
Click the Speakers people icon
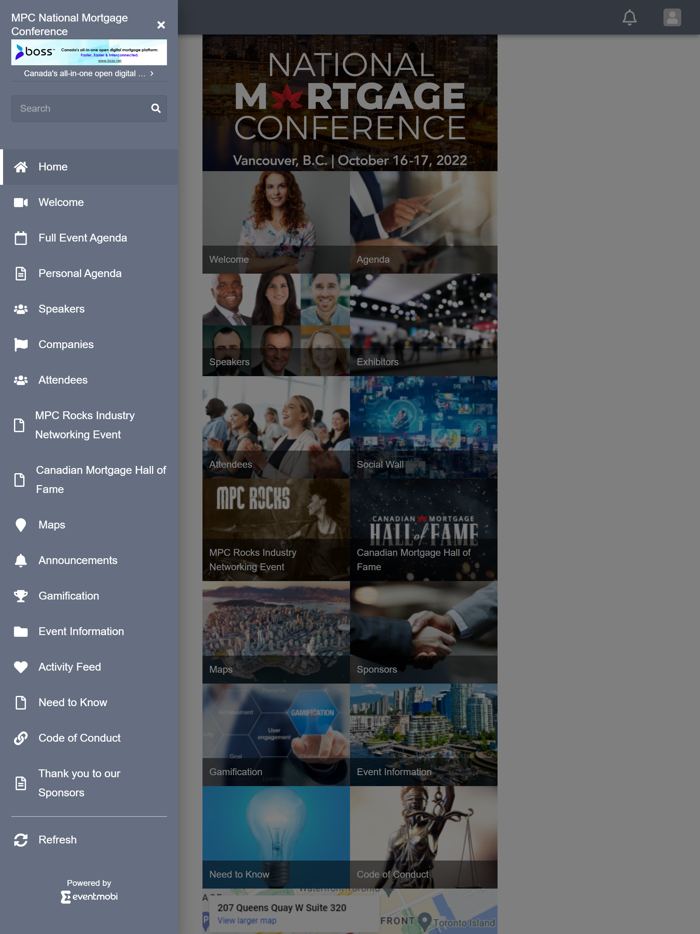(21, 309)
